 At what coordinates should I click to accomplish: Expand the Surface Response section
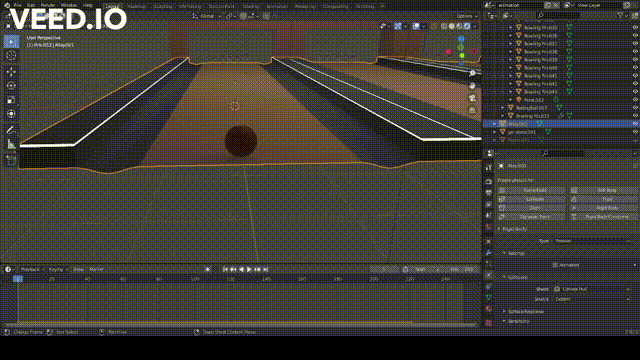click(525, 311)
